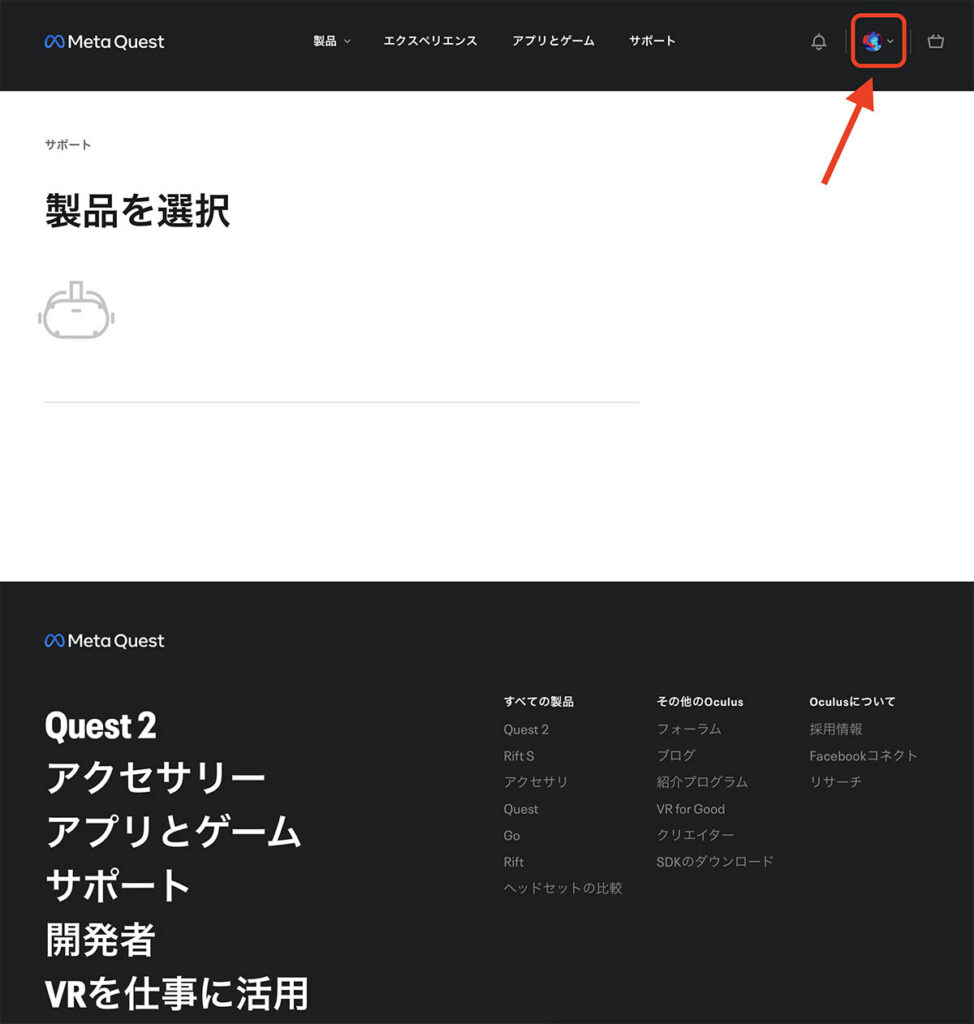Expand the 製品 dropdown menu
Viewport: 974px width, 1024px height.
point(331,41)
